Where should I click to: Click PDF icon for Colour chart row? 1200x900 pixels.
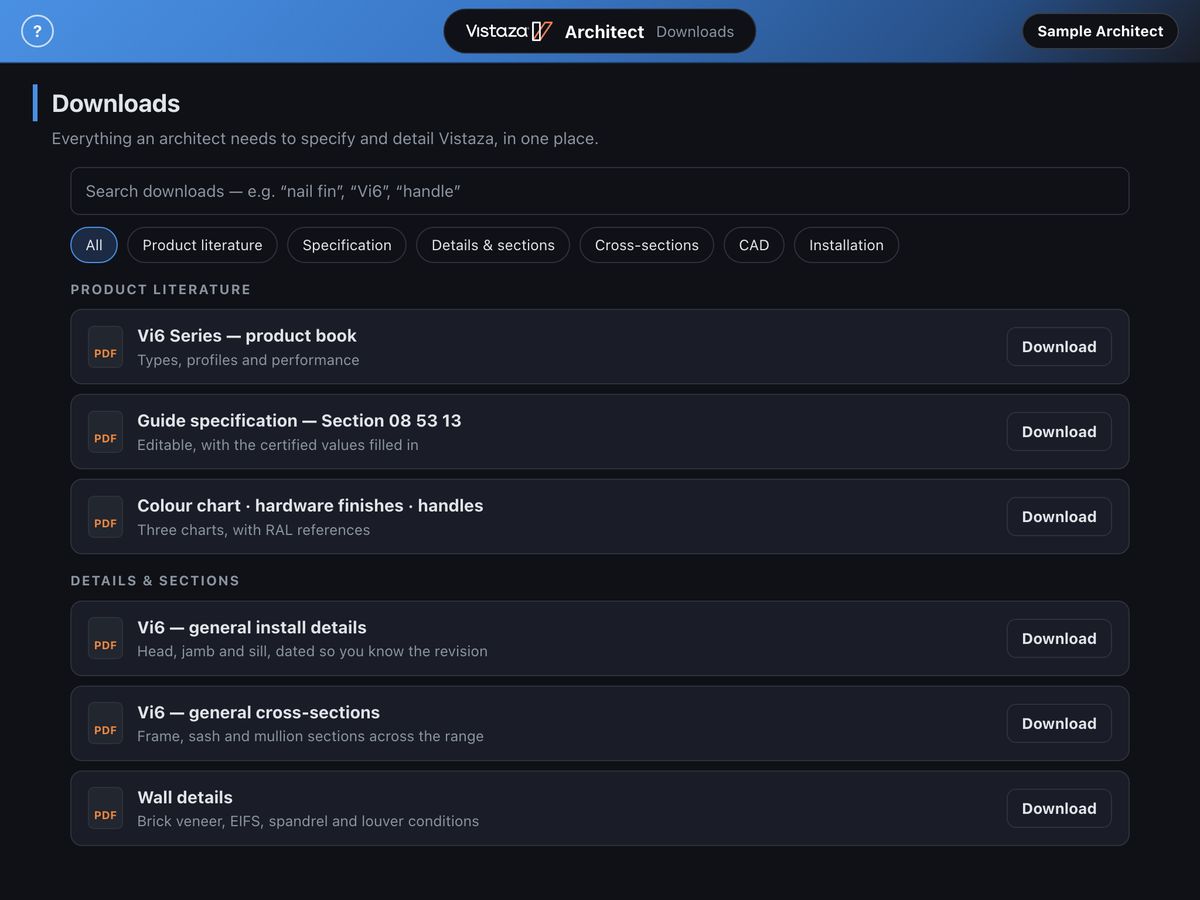105,517
